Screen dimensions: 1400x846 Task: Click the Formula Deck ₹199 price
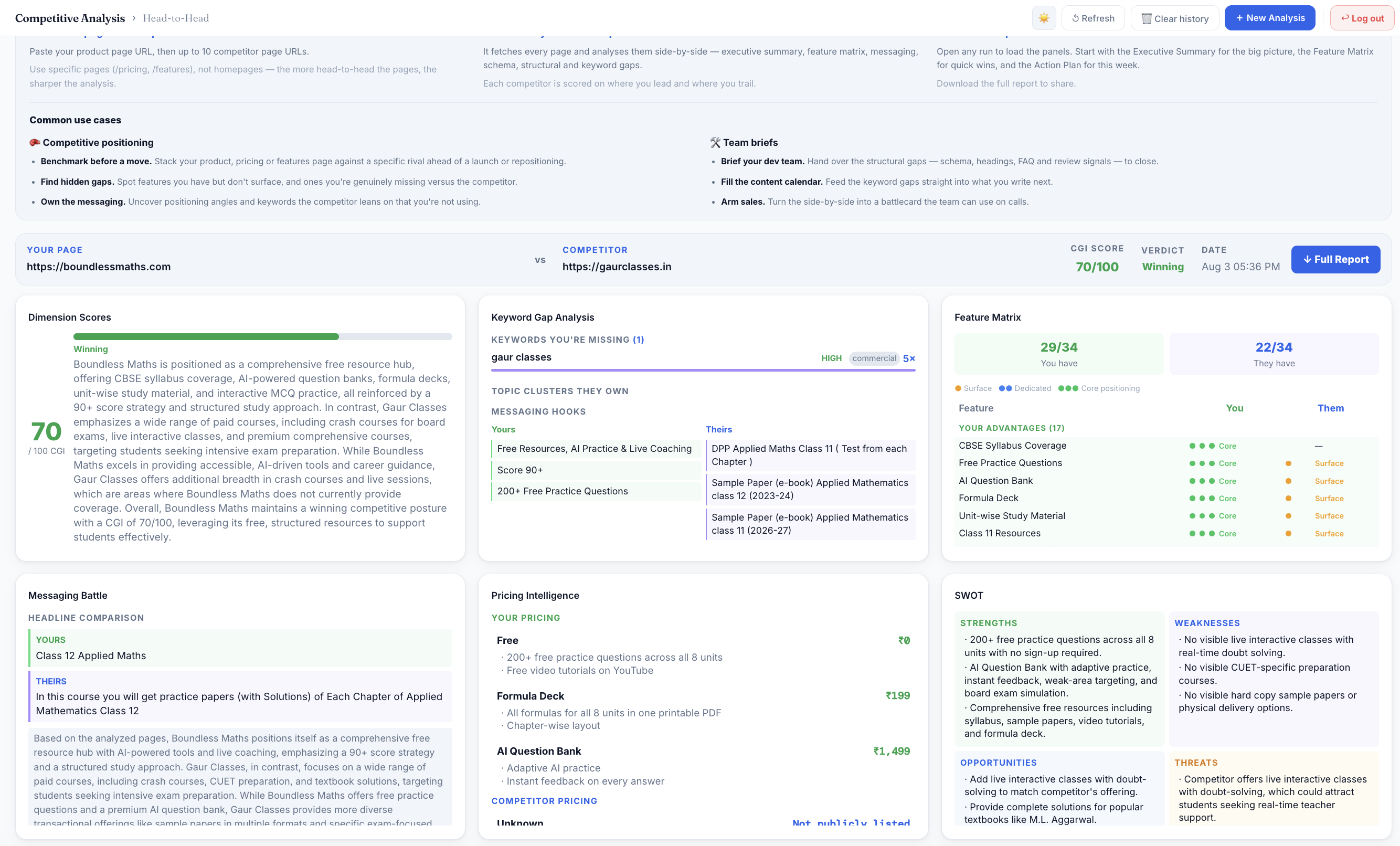(898, 696)
